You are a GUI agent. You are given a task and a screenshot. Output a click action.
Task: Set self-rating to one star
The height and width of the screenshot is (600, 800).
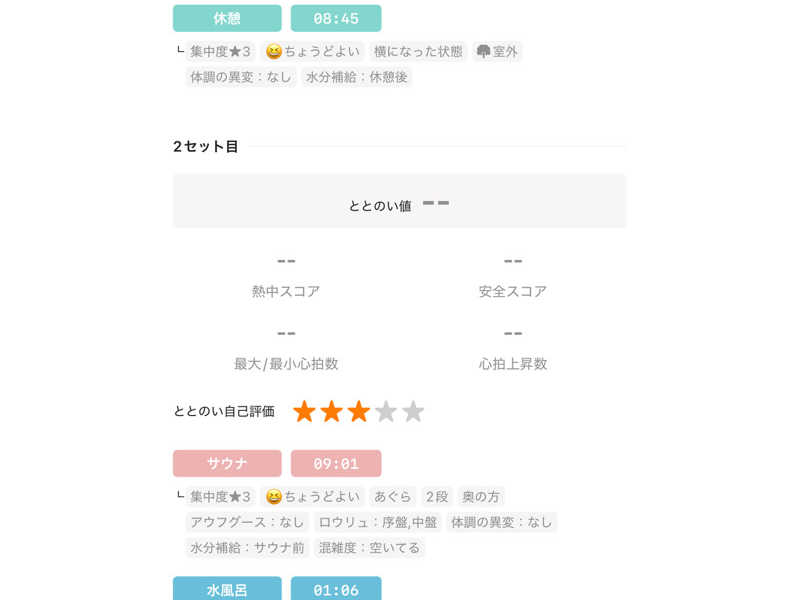(304, 412)
